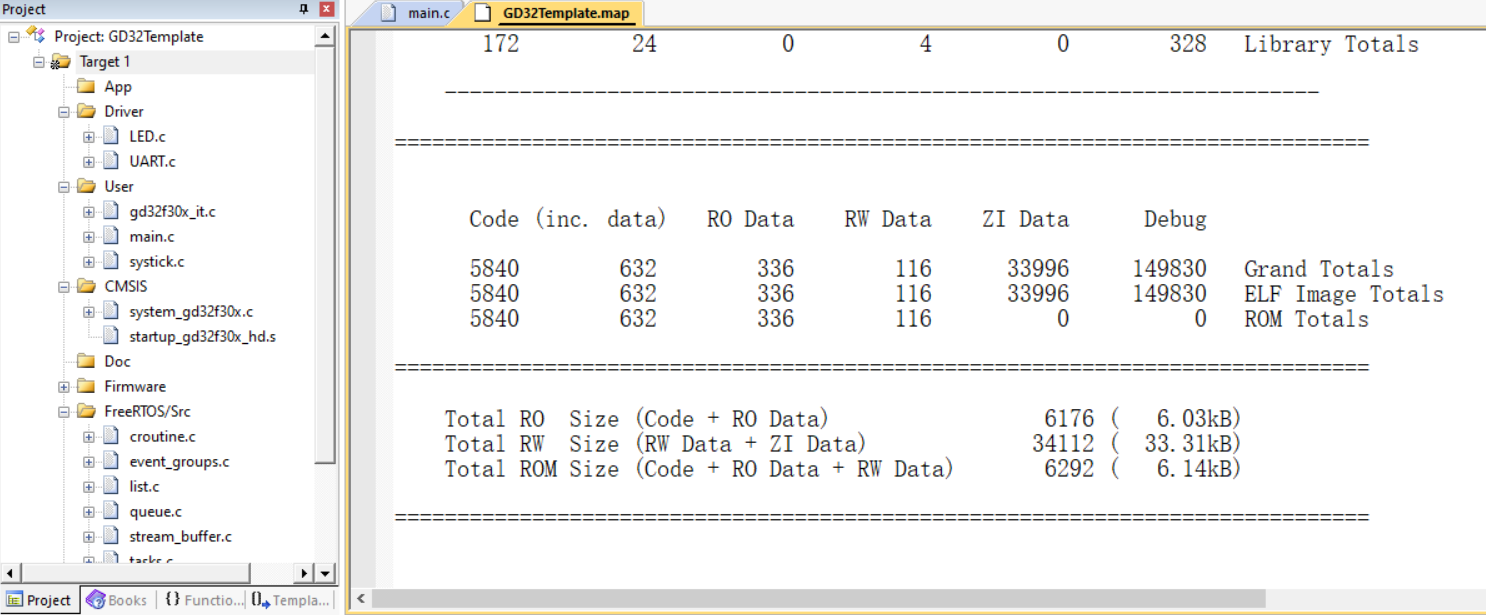Image resolution: width=1486 pixels, height=615 pixels.
Task: Collapse the Project: GD32Template root node
Action: click(x=14, y=36)
